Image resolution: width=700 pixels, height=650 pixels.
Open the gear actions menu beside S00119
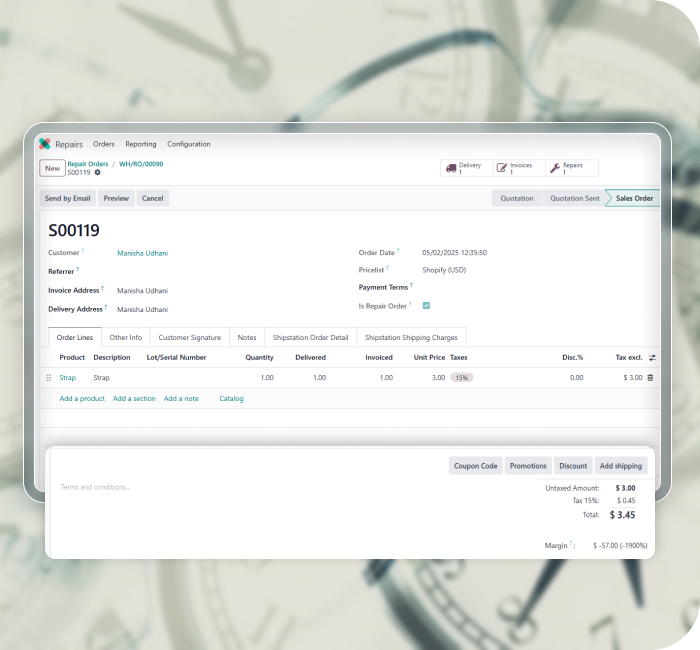click(x=97, y=172)
